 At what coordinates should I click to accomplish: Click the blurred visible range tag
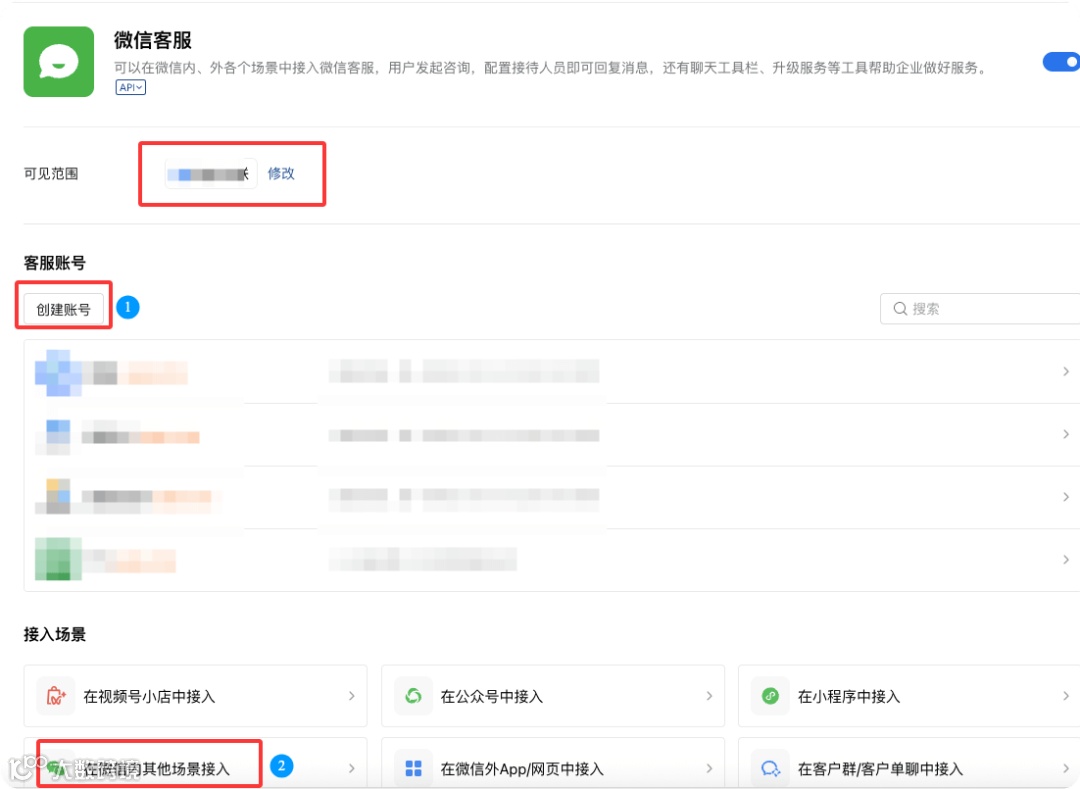pos(211,173)
